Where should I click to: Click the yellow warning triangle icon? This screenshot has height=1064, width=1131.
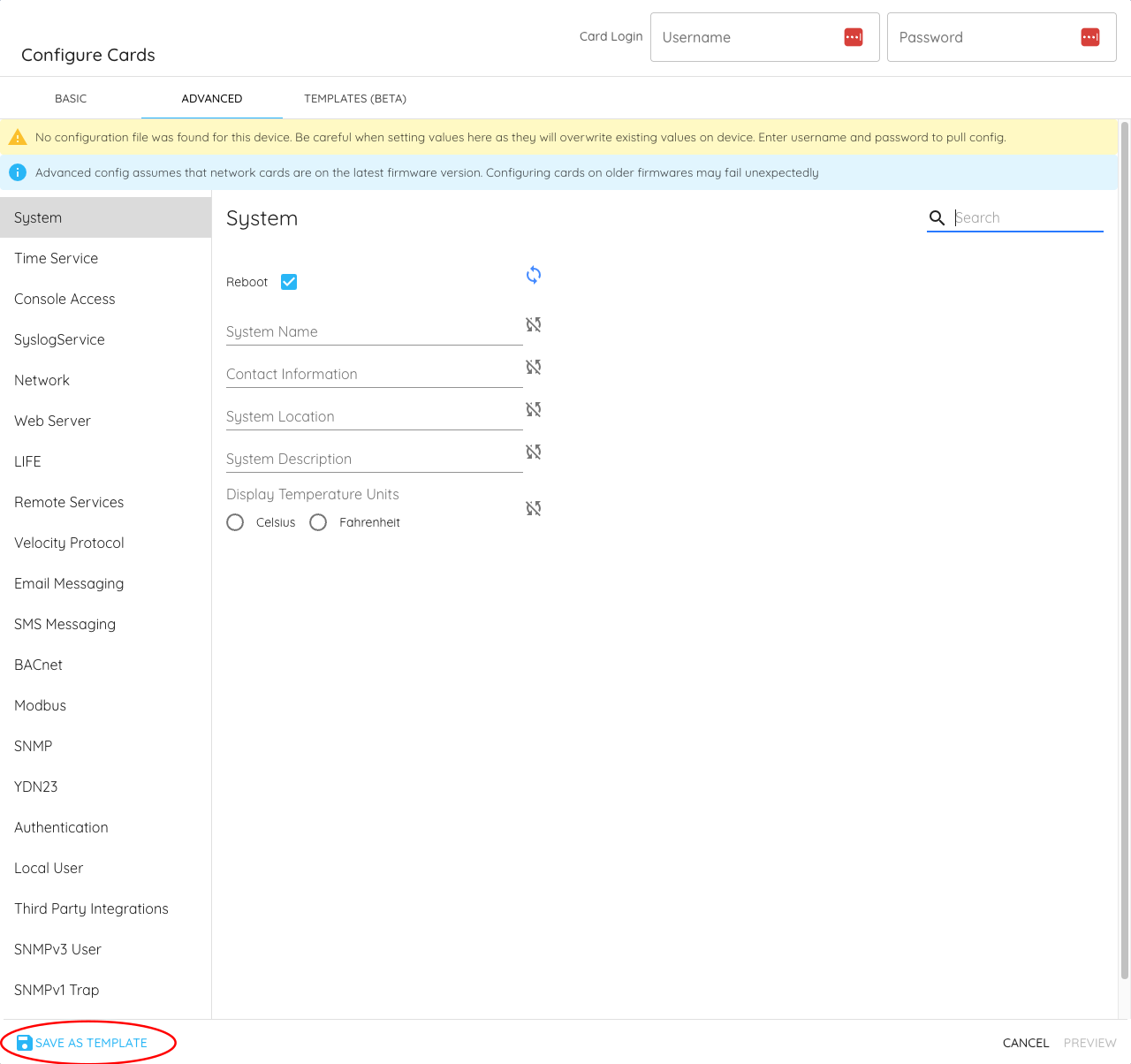click(x=17, y=137)
